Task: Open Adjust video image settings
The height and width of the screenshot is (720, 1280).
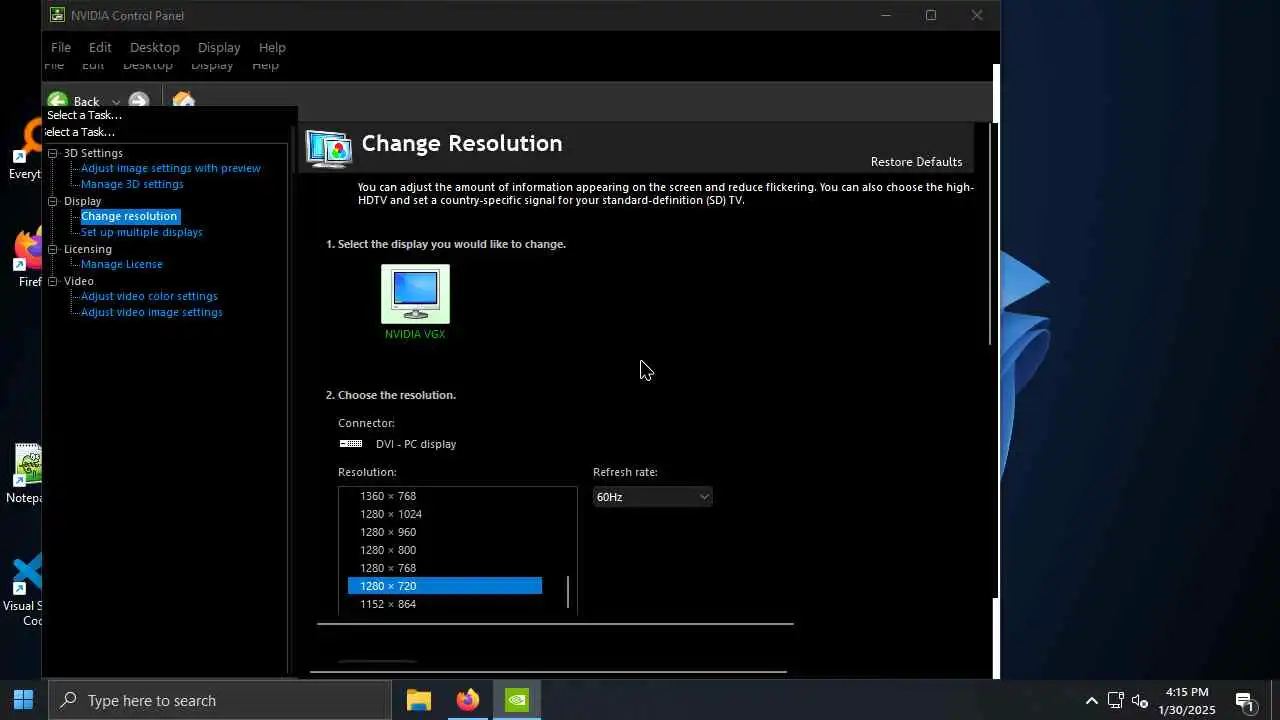Action: tap(152, 312)
